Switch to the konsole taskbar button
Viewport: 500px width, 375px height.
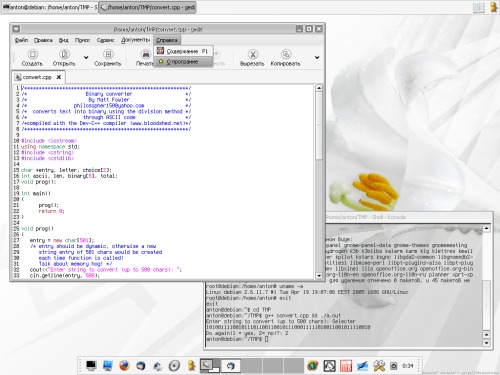(x=50, y=7)
